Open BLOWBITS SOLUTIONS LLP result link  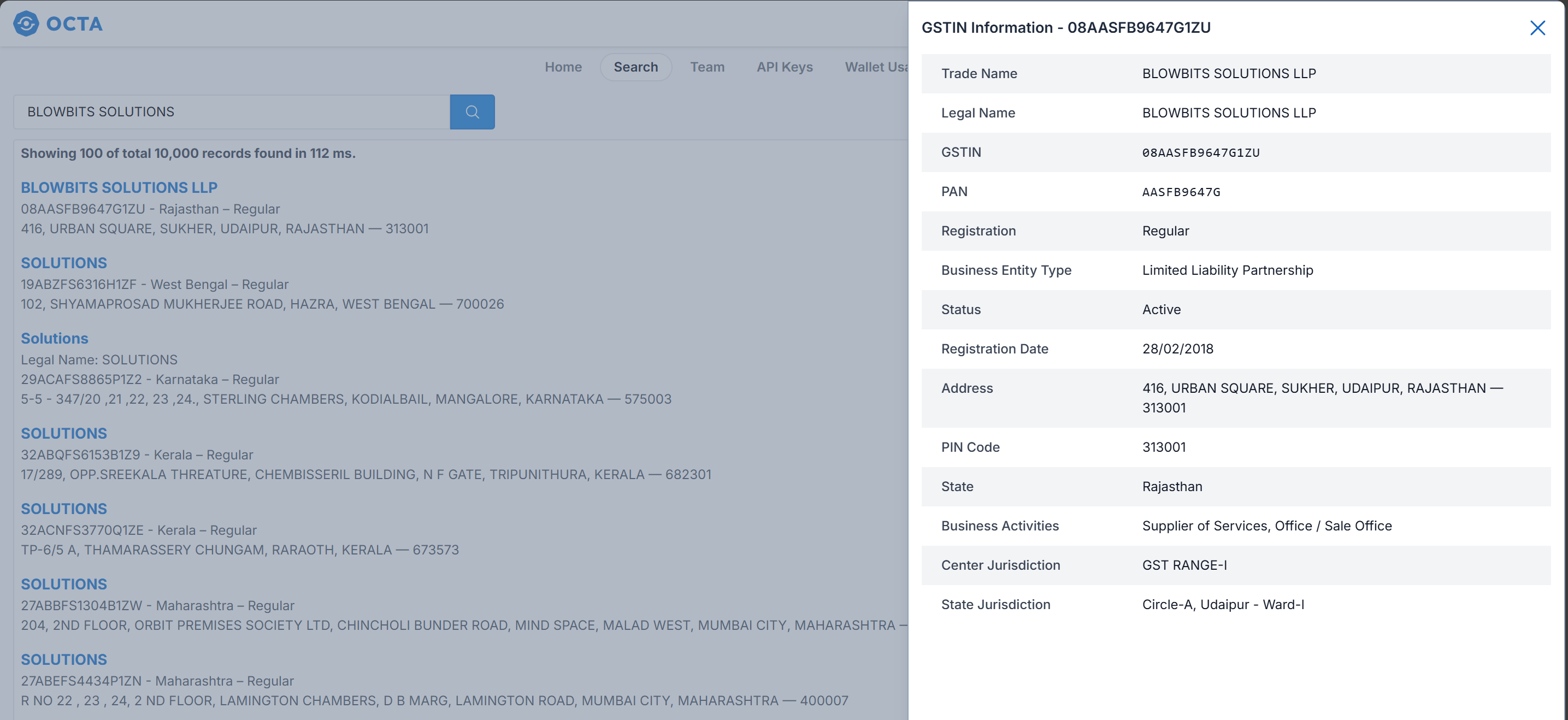(x=119, y=187)
